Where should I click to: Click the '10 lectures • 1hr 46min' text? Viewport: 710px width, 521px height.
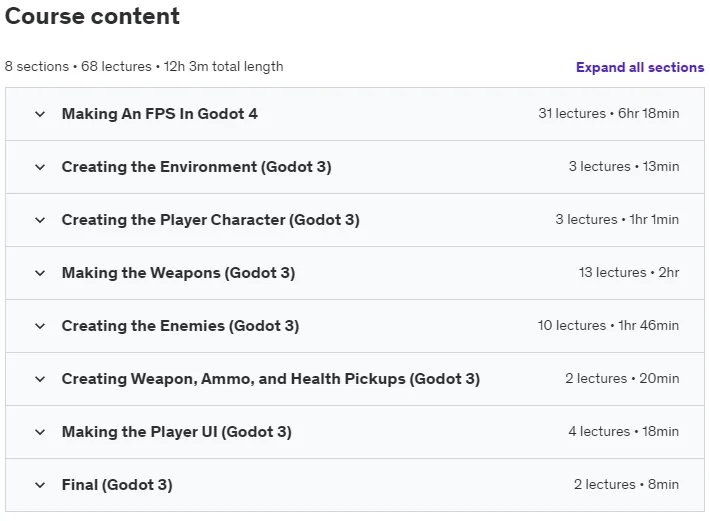point(608,325)
